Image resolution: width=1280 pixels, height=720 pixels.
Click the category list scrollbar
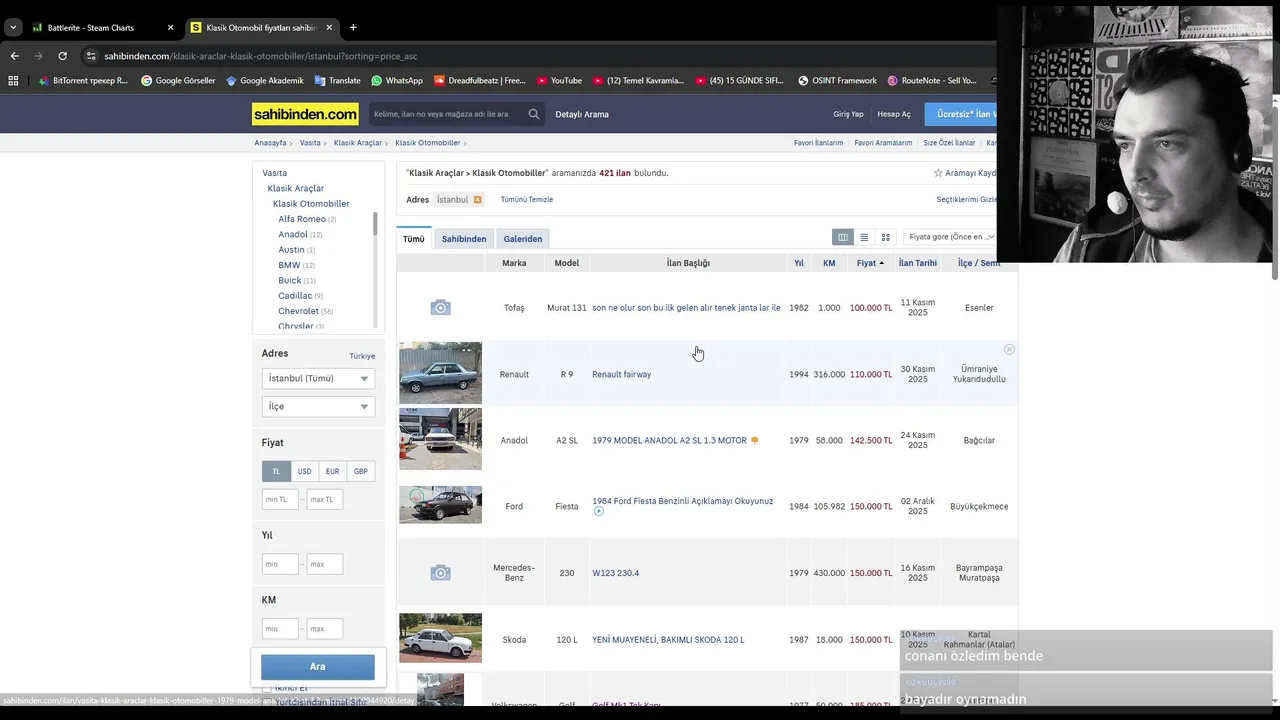[x=376, y=225]
